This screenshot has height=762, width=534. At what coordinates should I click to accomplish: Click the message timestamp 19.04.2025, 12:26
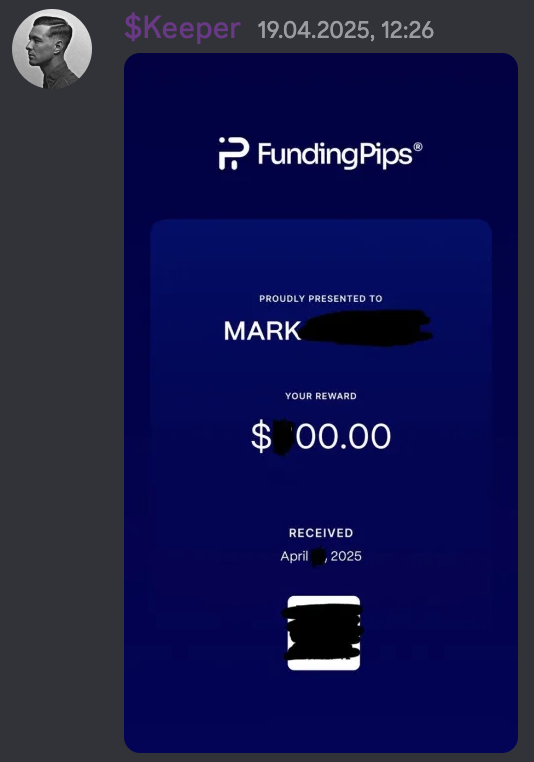pyautogui.click(x=345, y=30)
